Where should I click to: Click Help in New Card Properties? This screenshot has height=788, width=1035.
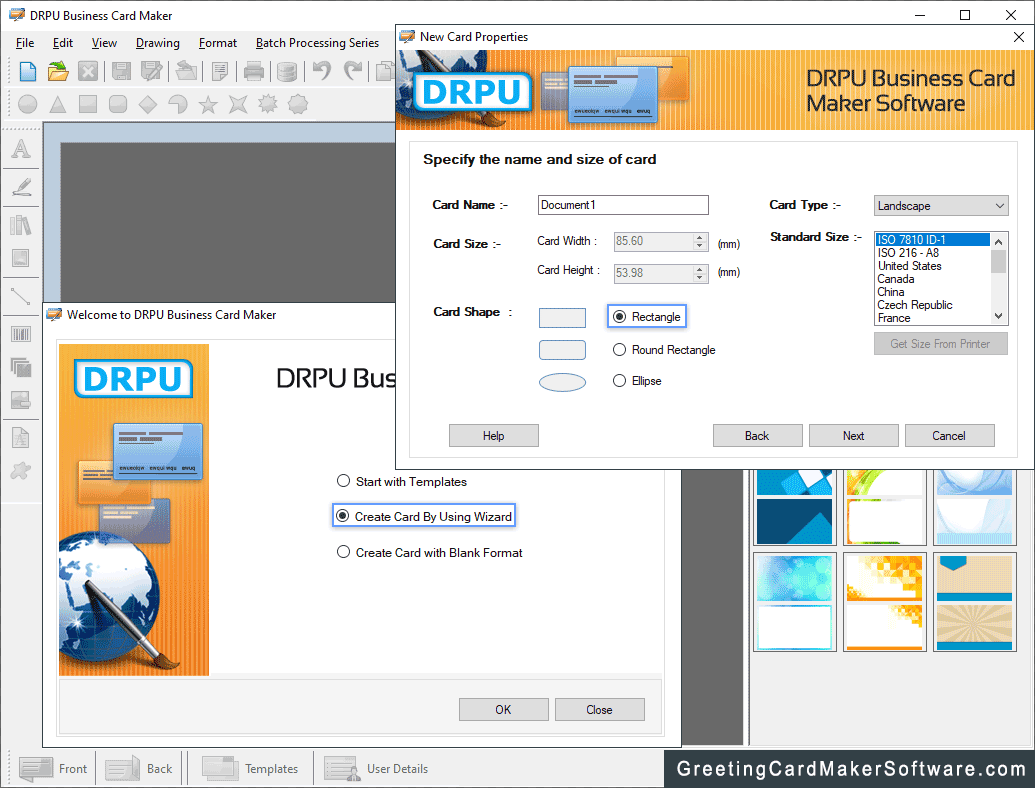pyautogui.click(x=494, y=436)
